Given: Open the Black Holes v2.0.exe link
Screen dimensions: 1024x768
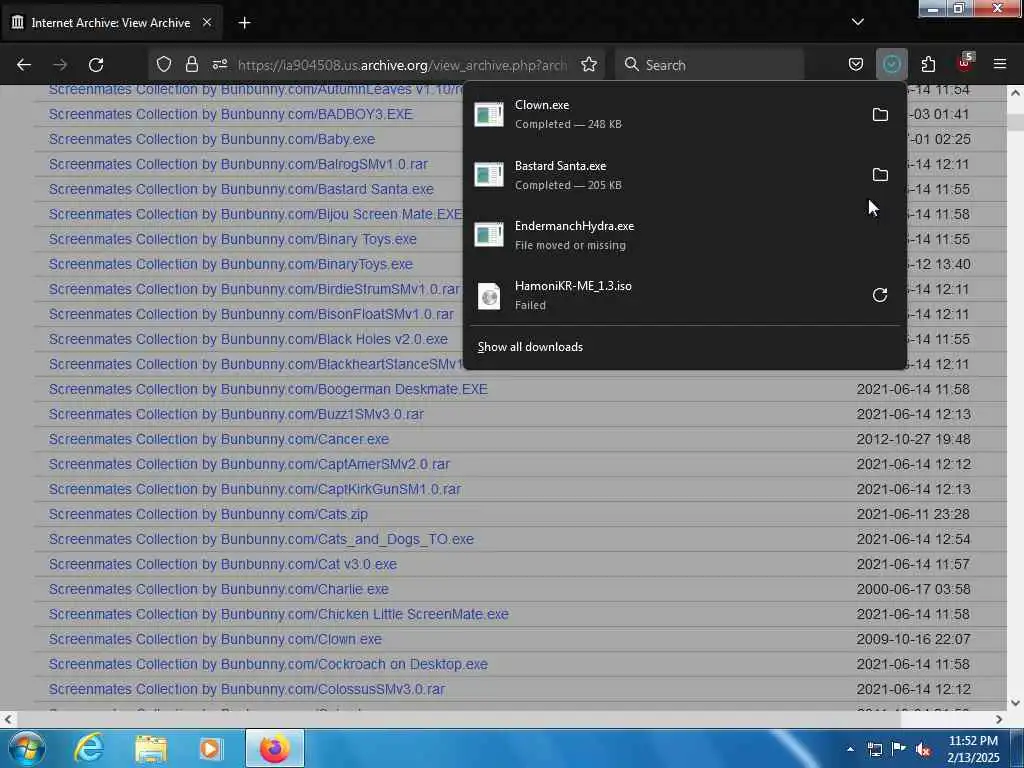Looking at the screenshot, I should 248,339.
